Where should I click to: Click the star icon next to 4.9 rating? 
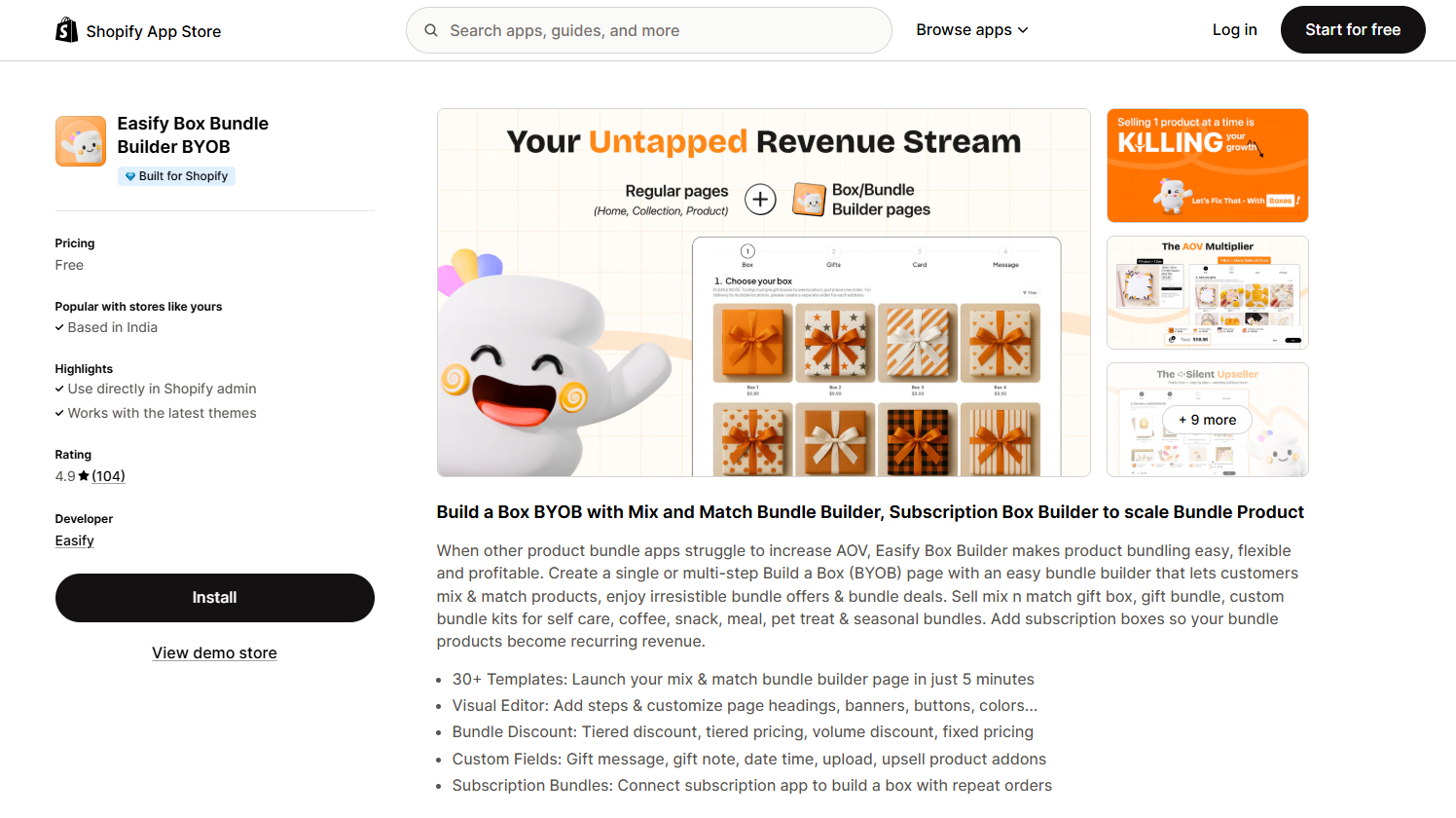pyautogui.click(x=84, y=476)
